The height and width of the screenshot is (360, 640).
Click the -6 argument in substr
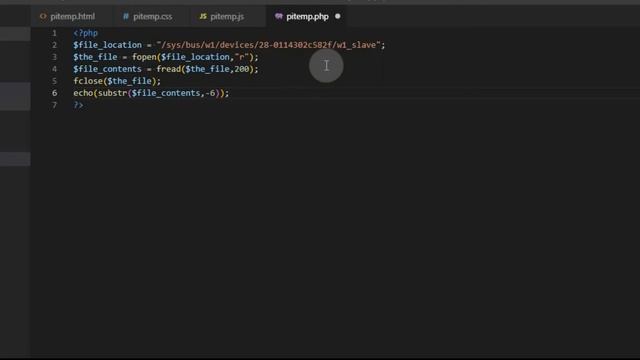(210, 93)
